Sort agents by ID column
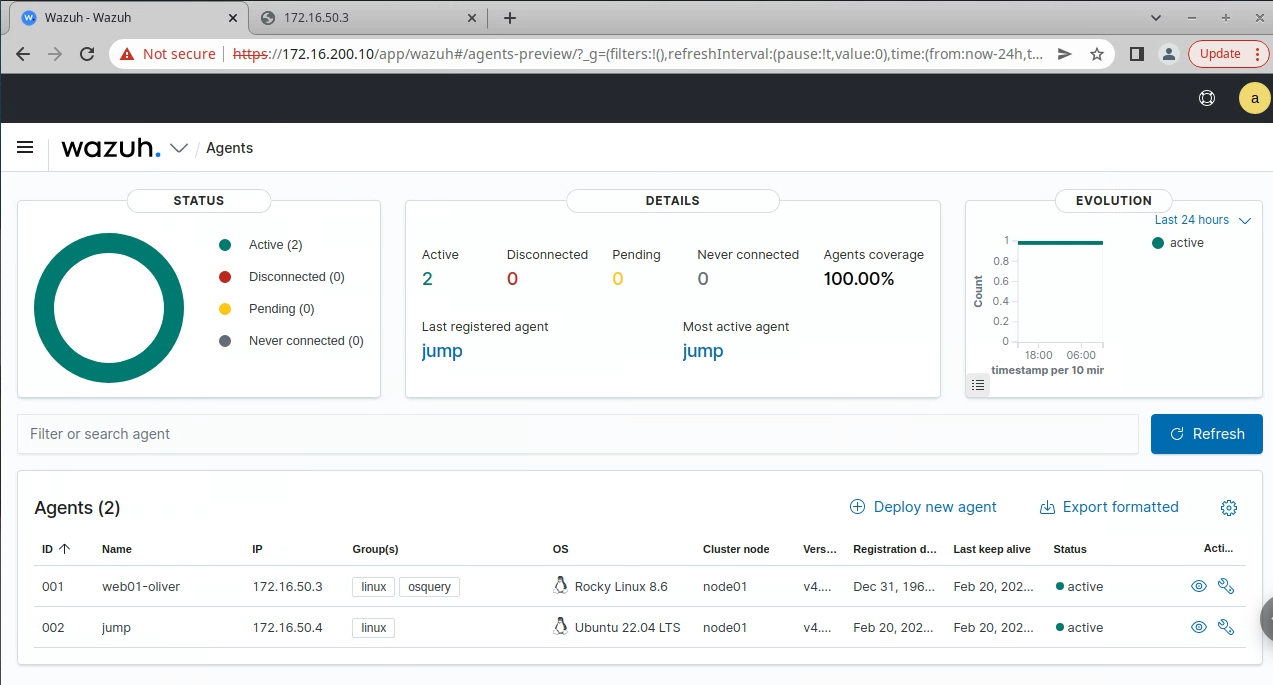Image resolution: width=1273 pixels, height=685 pixels. point(56,549)
